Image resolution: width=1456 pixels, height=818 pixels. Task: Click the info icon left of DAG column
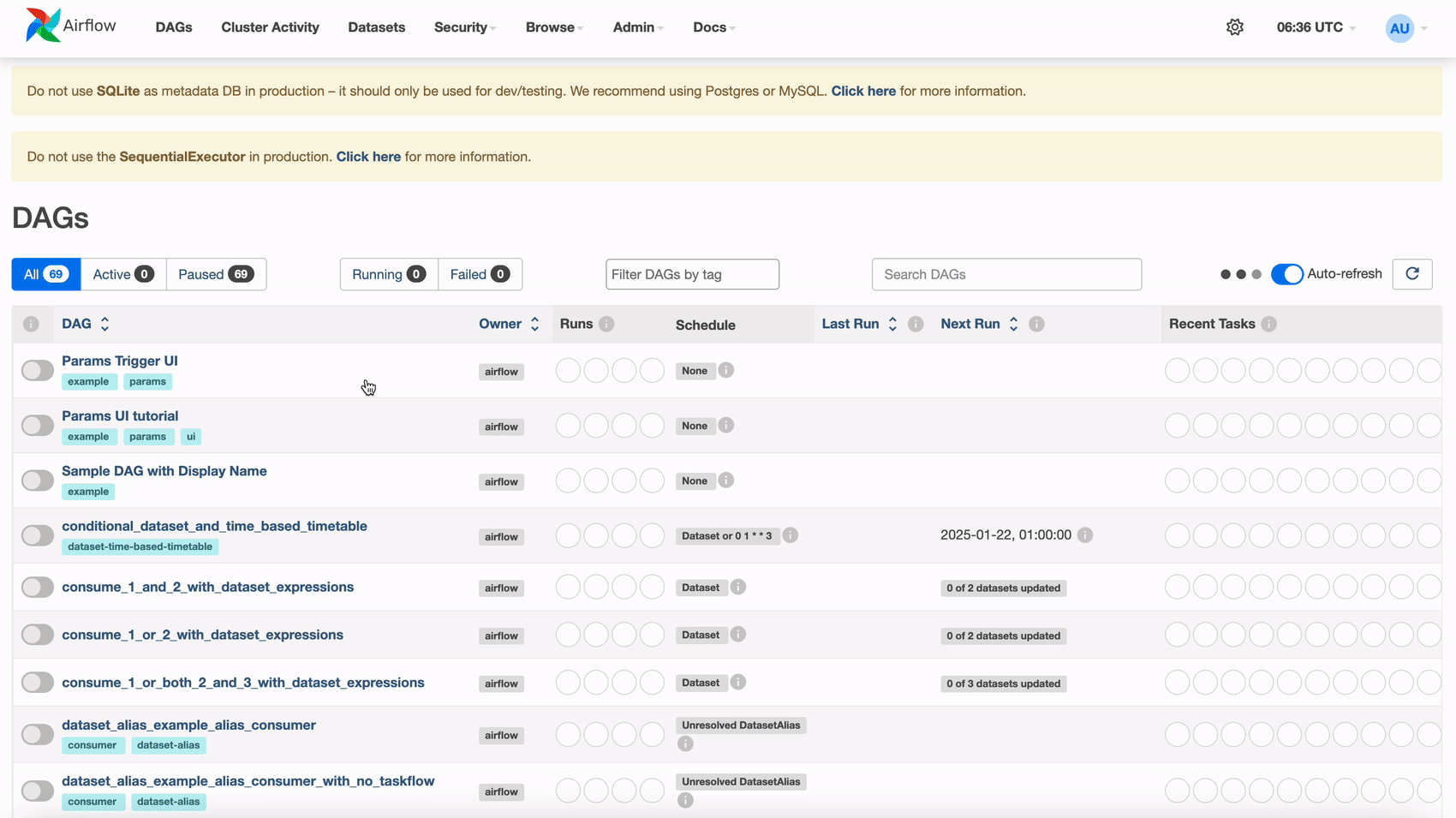pos(32,324)
